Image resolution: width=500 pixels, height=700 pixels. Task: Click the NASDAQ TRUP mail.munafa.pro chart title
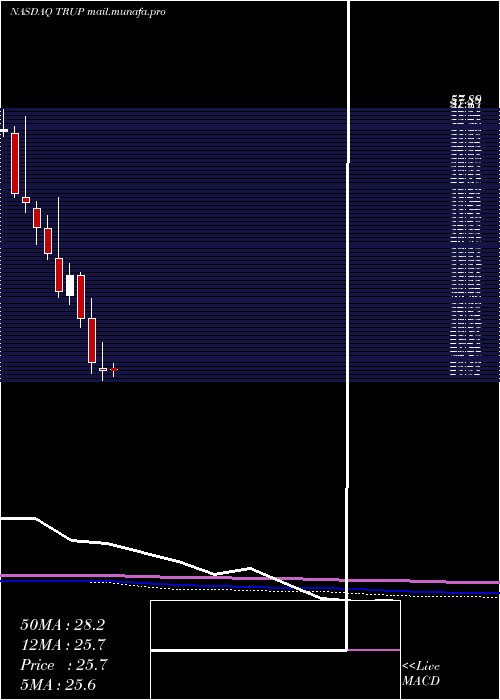(x=88, y=12)
